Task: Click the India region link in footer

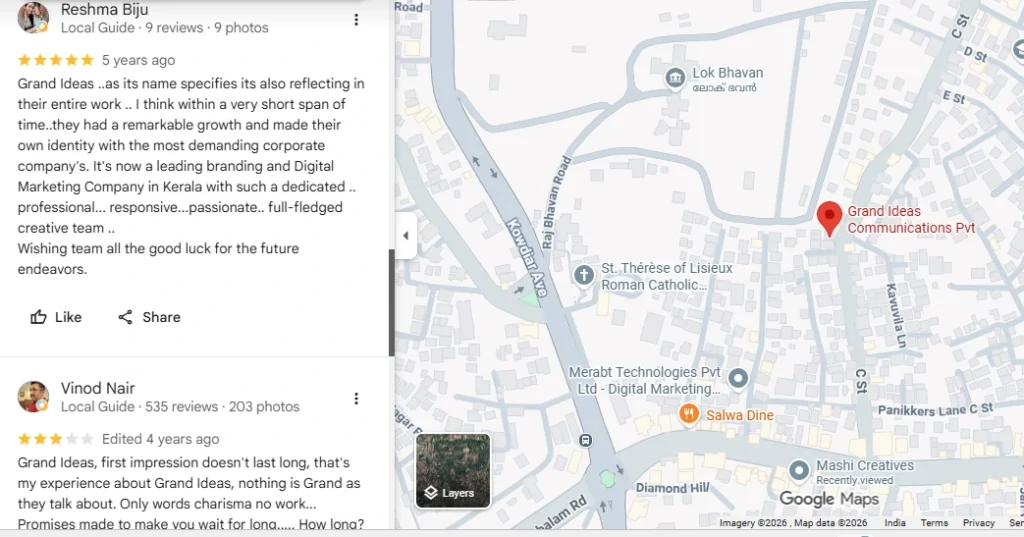Action: (x=895, y=523)
